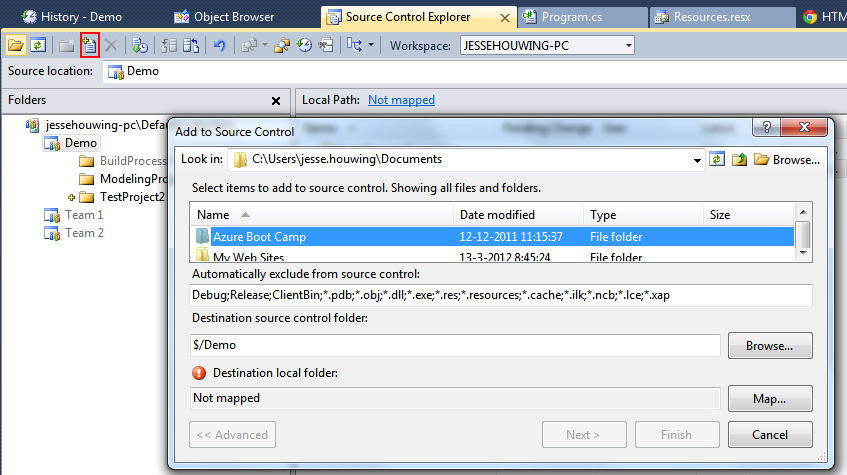
Task: Click the folder with magnifier toolbar icon
Action: 281,45
